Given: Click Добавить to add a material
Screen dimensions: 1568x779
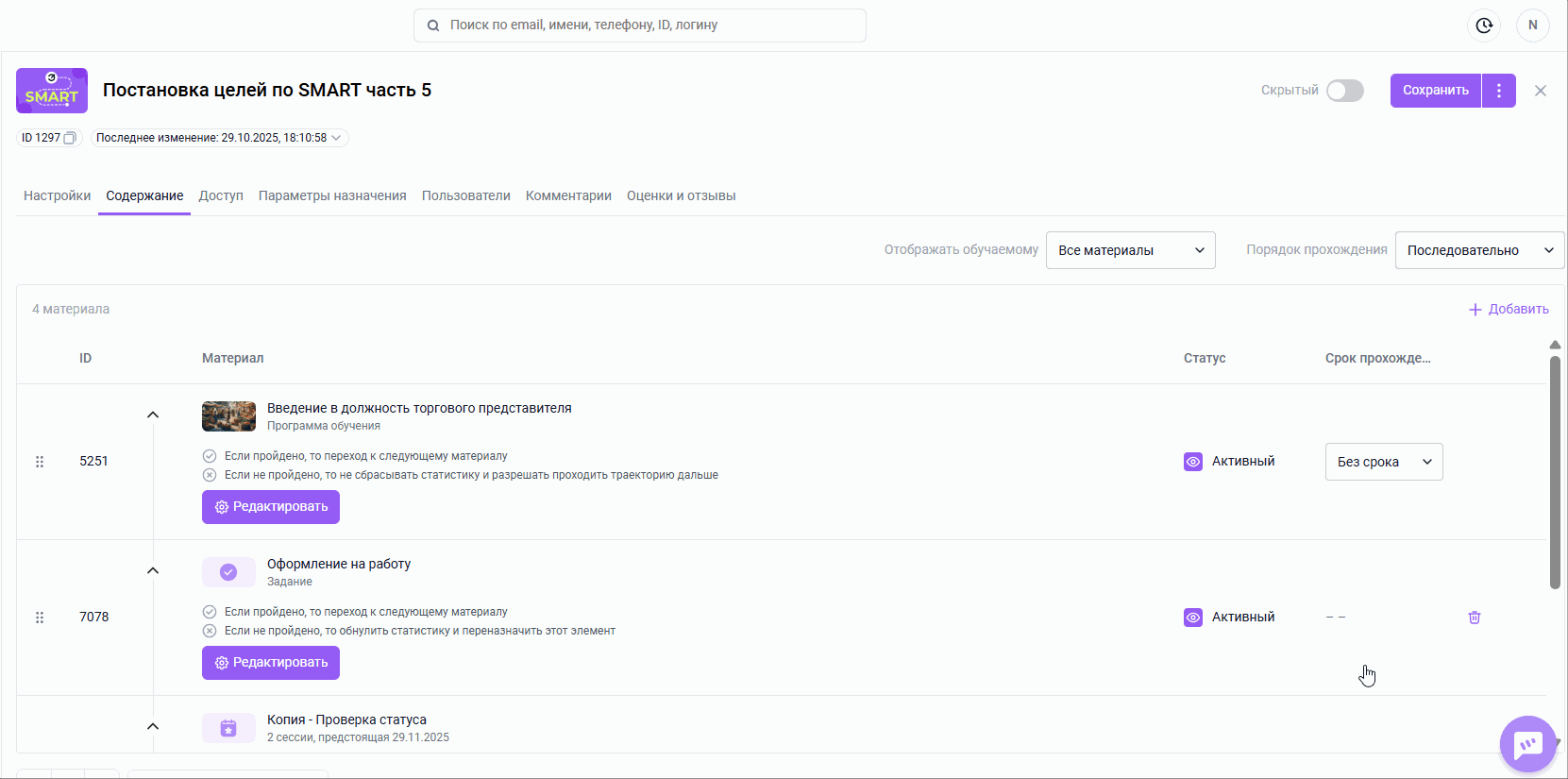Looking at the screenshot, I should [x=1509, y=309].
